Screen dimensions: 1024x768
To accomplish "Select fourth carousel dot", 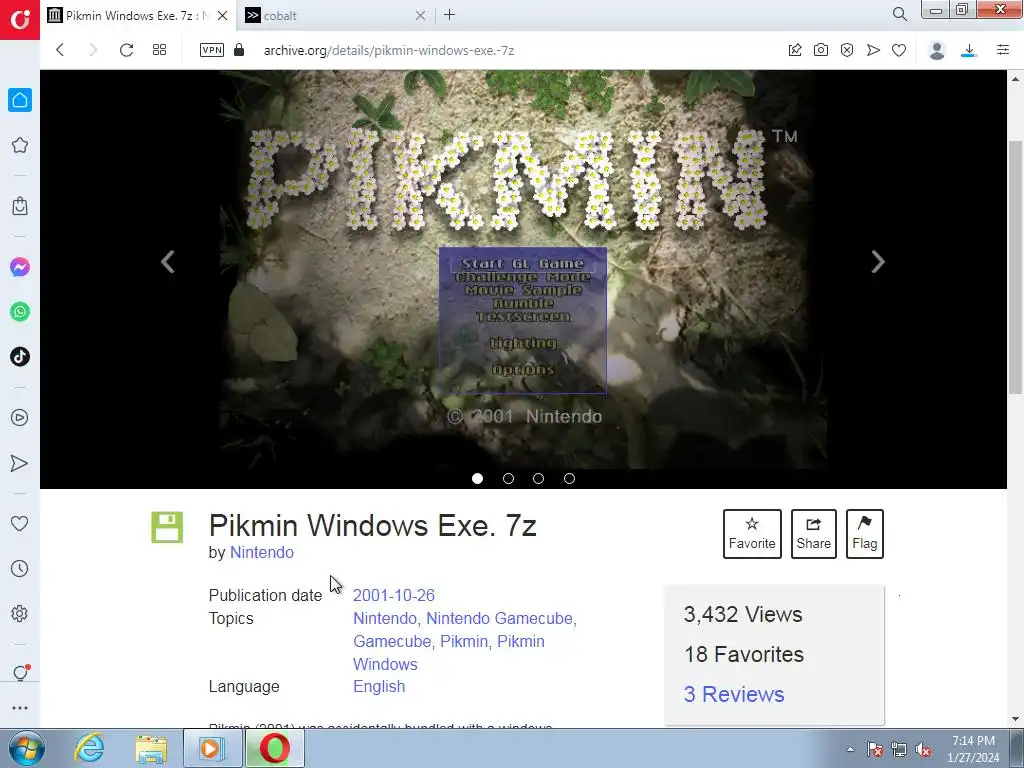I will pos(569,479).
